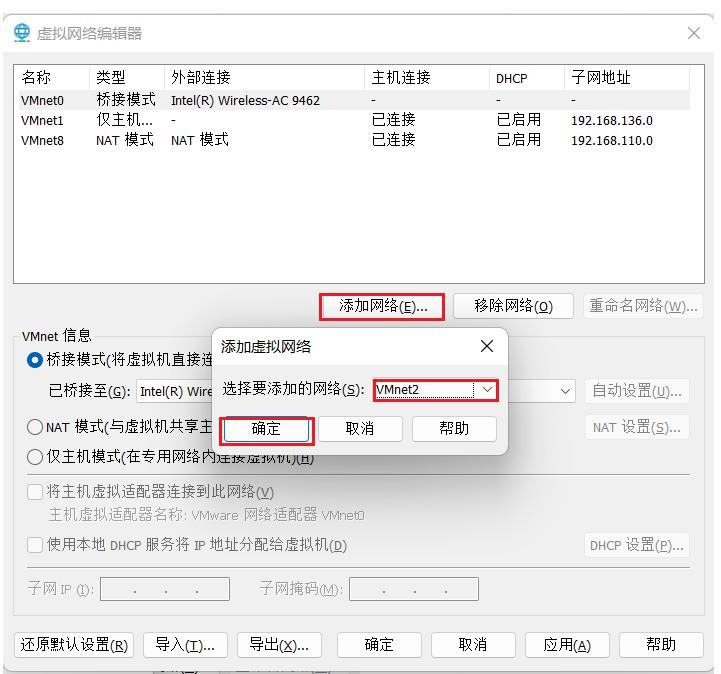Close the 虚拟网络编辑器 window

(694, 33)
